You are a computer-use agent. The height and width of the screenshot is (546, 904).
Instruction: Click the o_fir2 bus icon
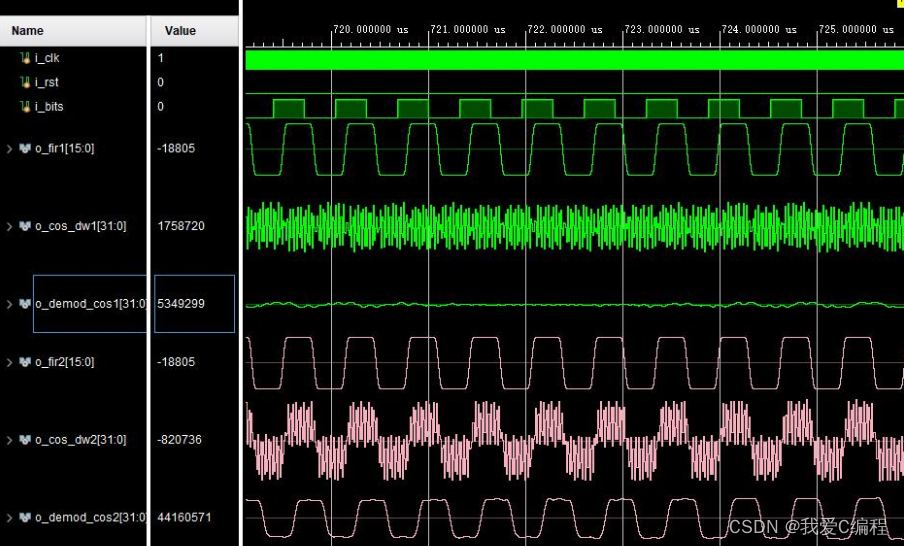pos(25,362)
